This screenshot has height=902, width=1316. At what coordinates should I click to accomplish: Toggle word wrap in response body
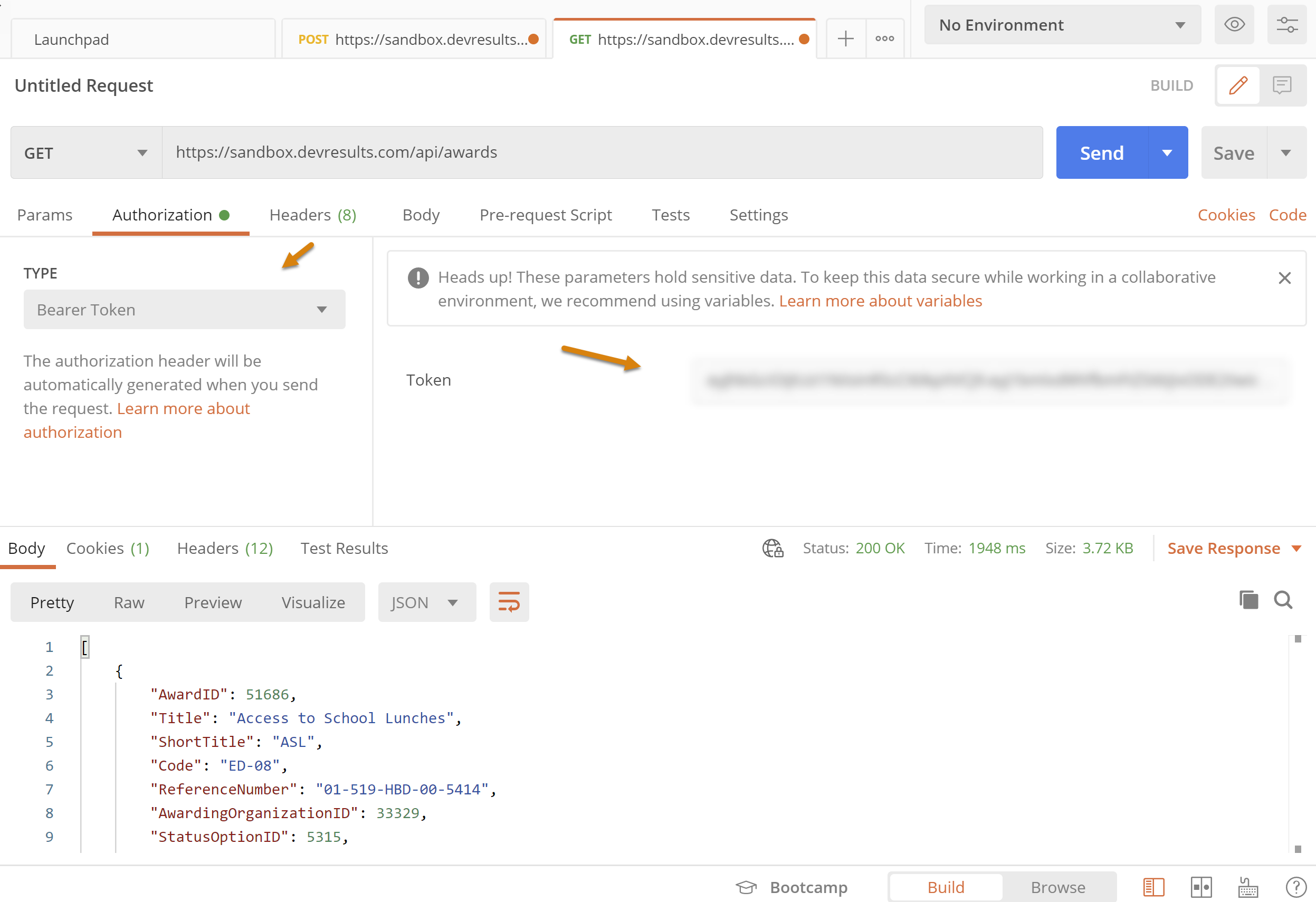coord(509,602)
